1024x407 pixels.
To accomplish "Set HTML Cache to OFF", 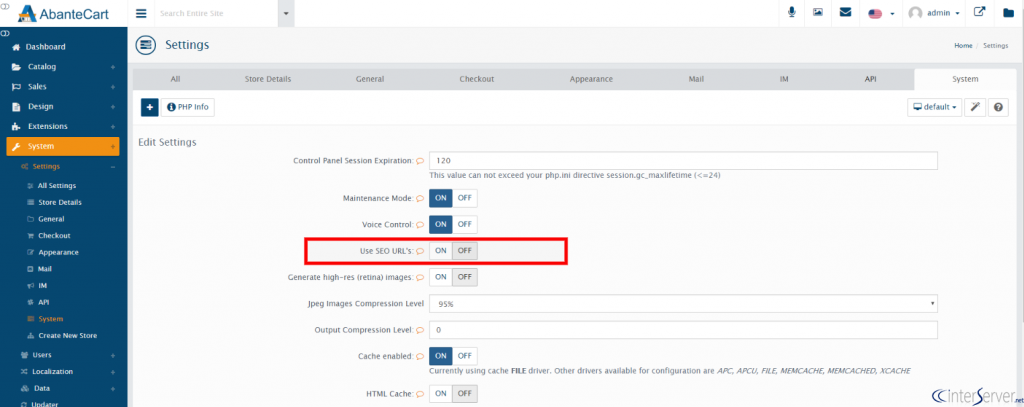I will (x=464, y=394).
